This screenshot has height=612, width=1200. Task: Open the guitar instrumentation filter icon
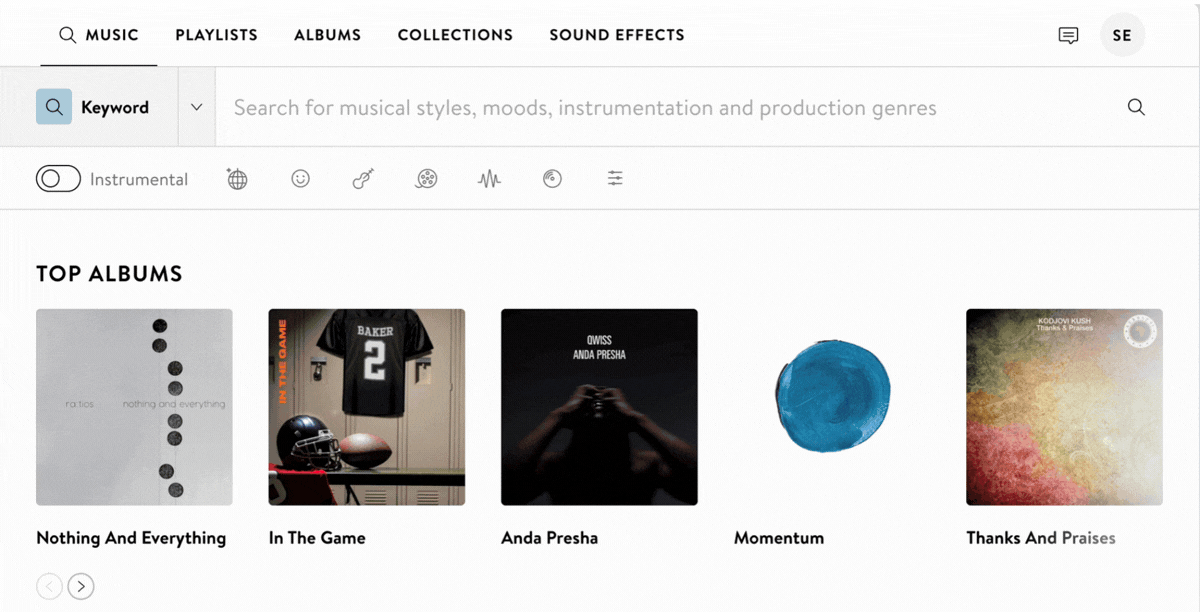coord(363,179)
